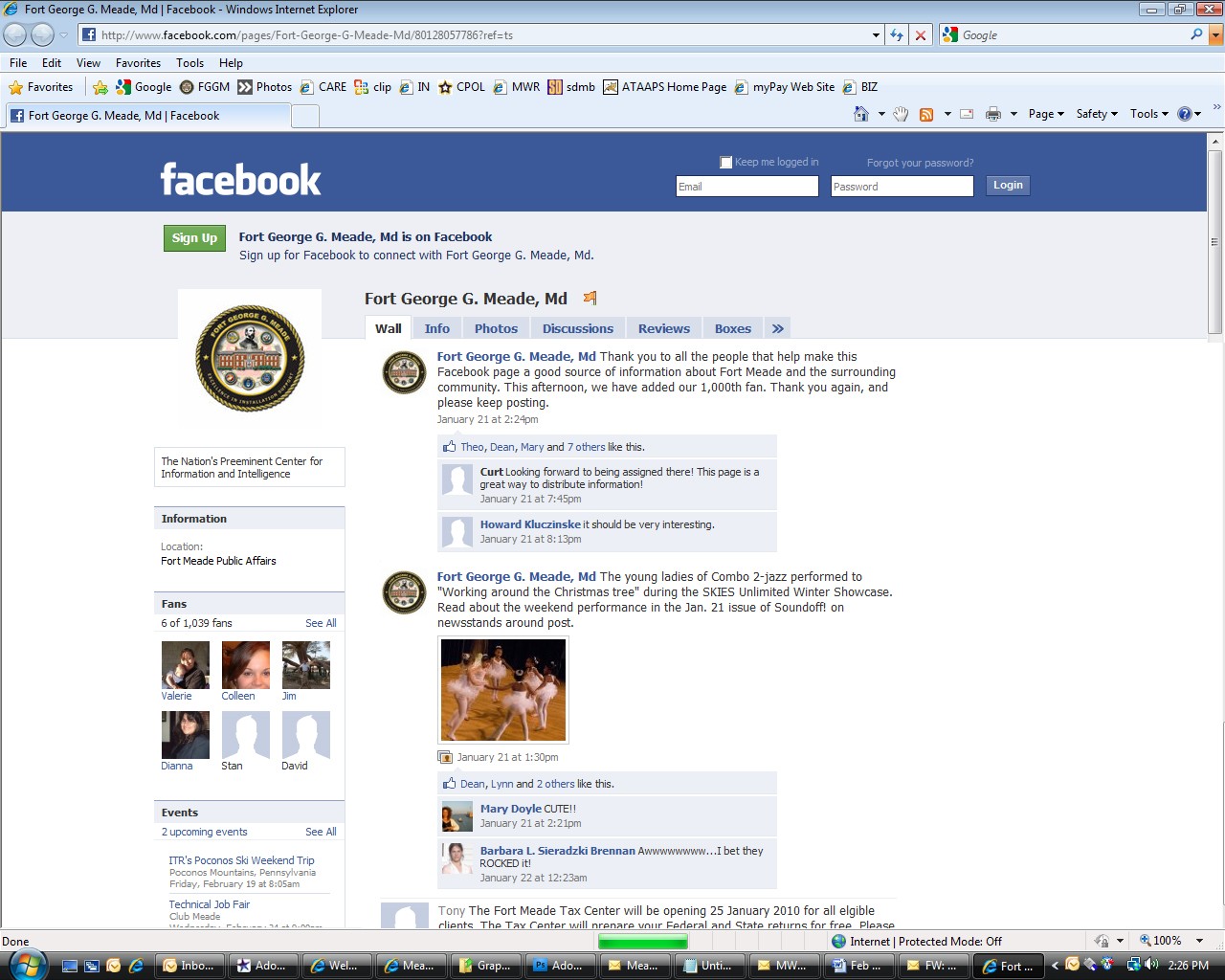Click the Internet zone globe in status bar
1225x980 pixels.
pos(839,942)
